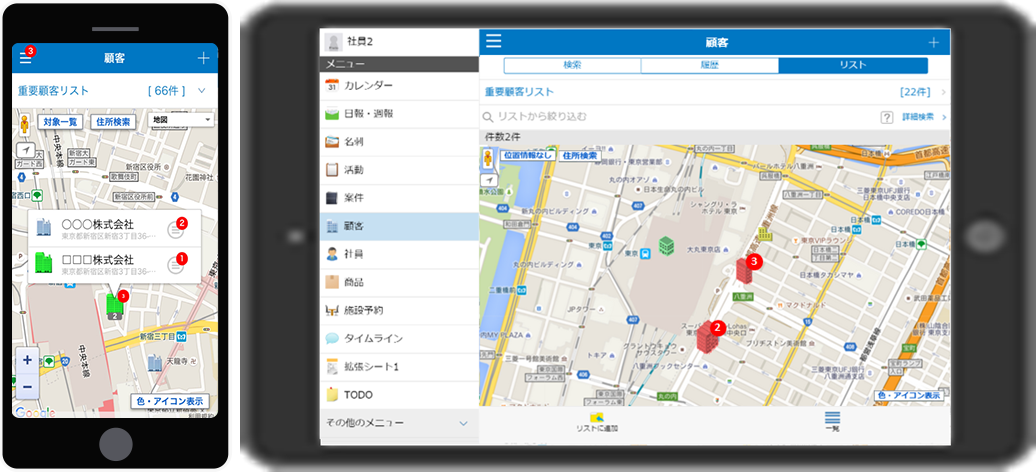Viewport: 1036px width, 472px height.
Task: Open the notes icon for ○○○株式会社
Action: pos(175,229)
